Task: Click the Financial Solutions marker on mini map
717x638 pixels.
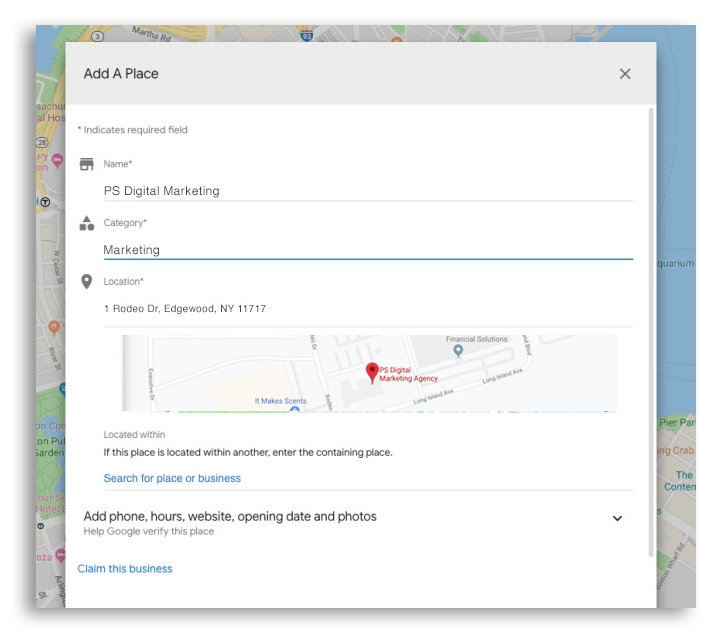Action: tap(458, 350)
